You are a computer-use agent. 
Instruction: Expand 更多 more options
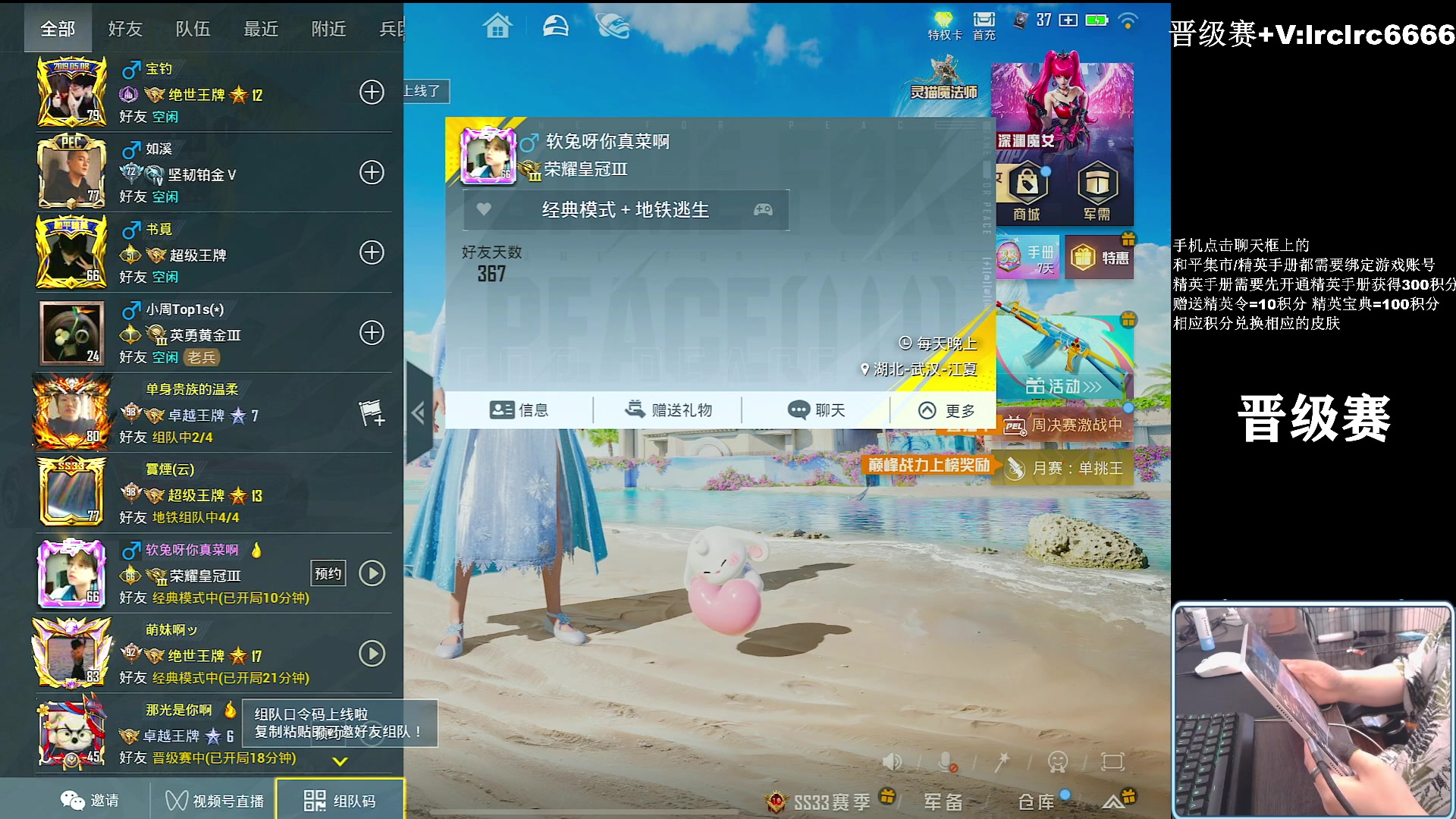pyautogui.click(x=946, y=410)
